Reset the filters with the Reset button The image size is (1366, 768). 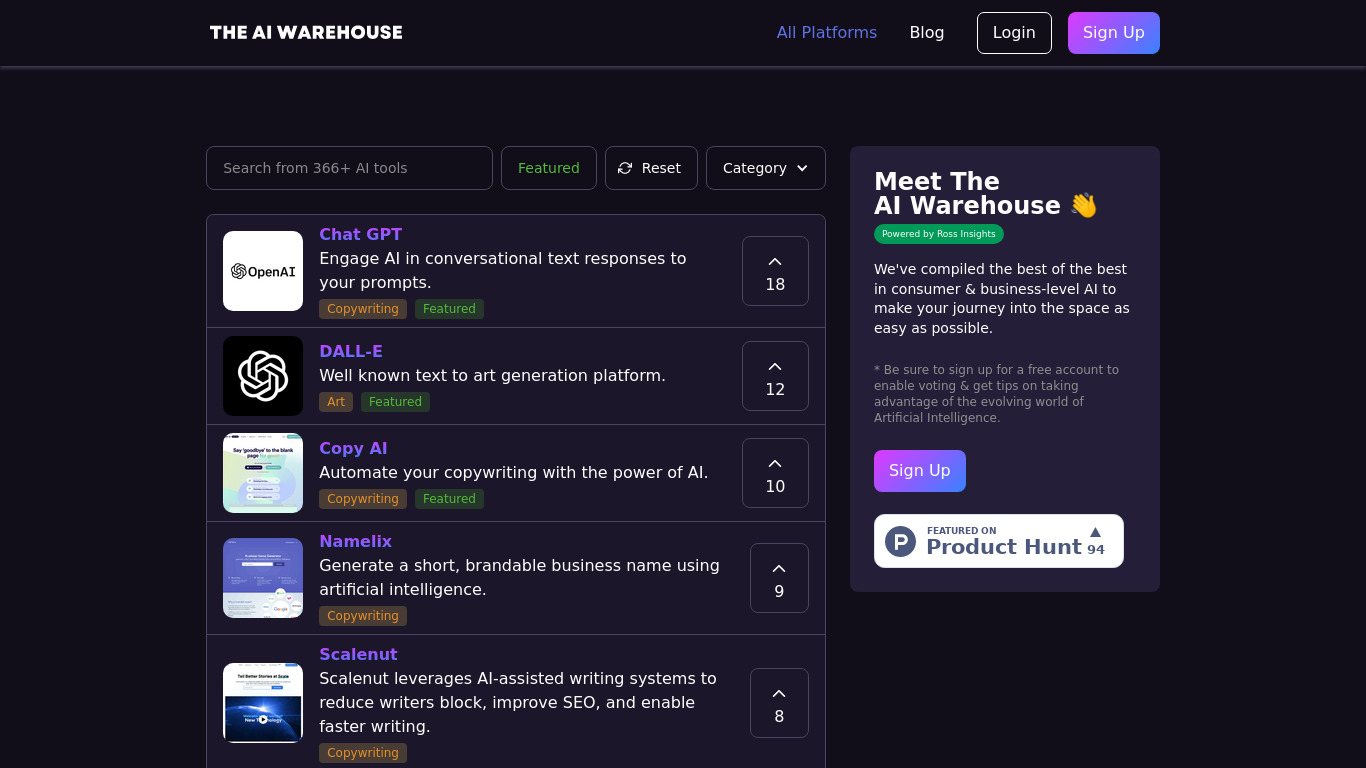click(x=651, y=168)
